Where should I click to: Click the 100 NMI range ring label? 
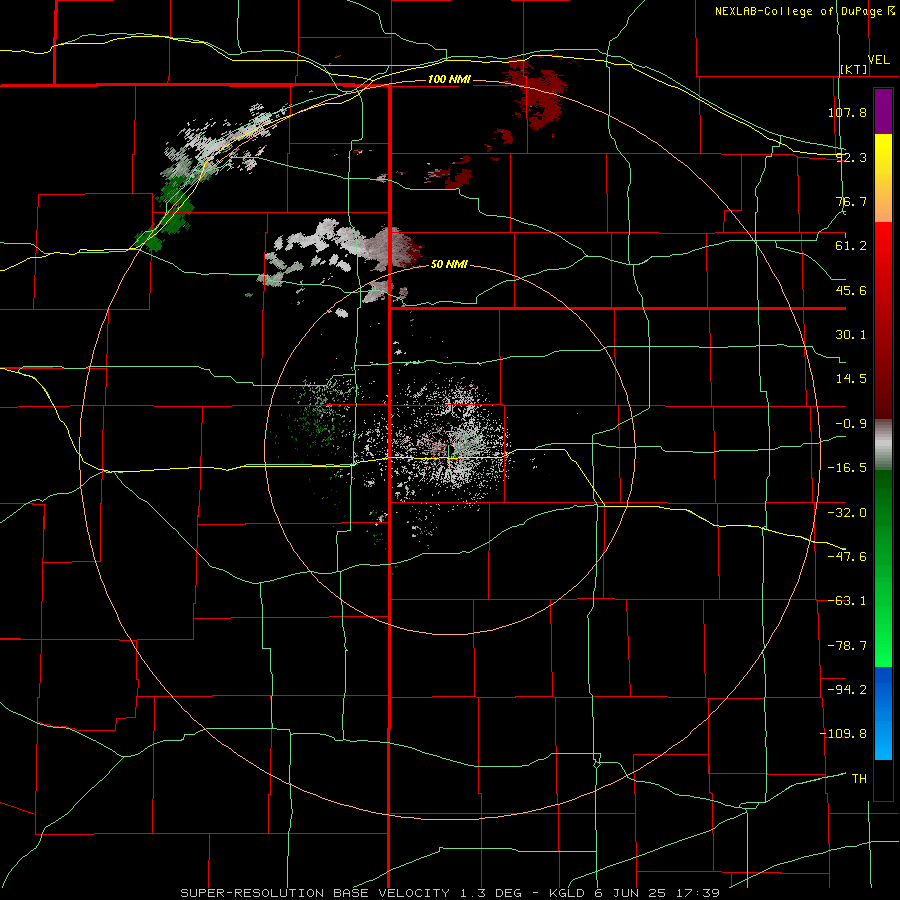[449, 79]
